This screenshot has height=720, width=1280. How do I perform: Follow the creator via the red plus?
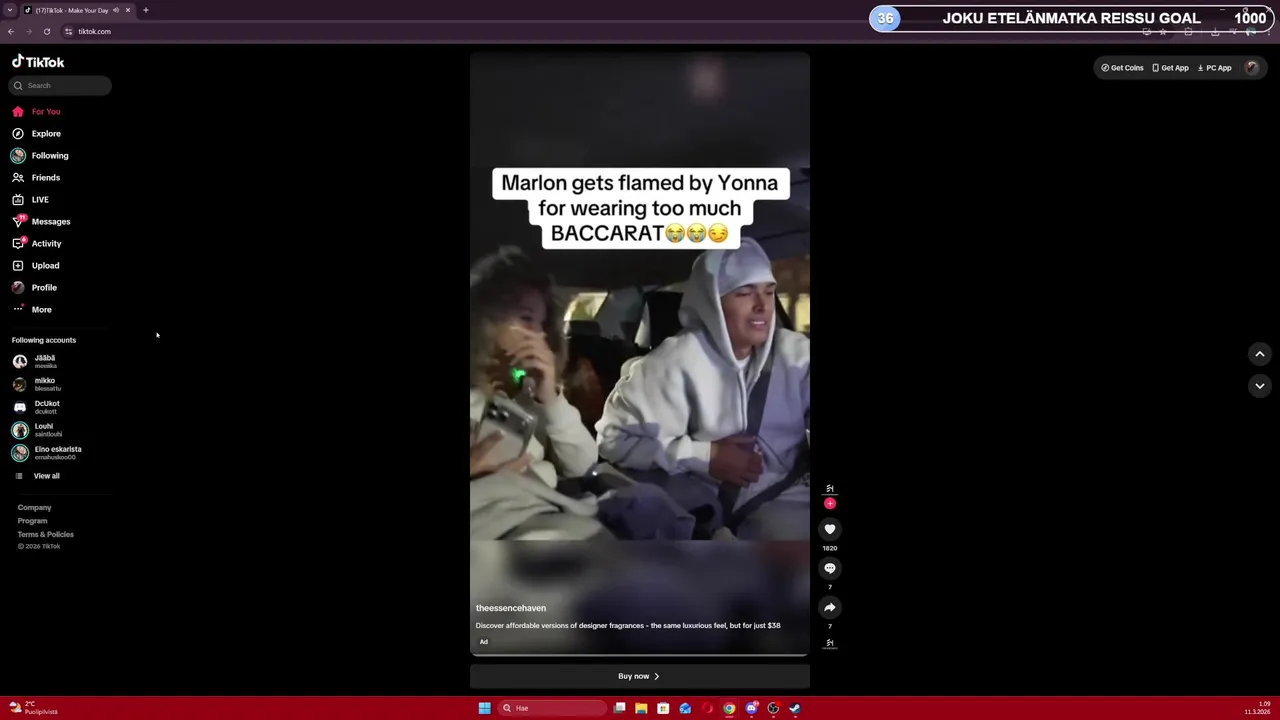pyautogui.click(x=830, y=504)
